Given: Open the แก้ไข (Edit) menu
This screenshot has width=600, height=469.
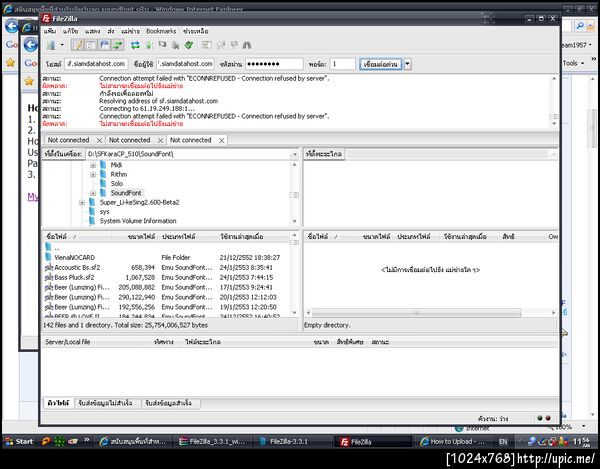Looking at the screenshot, I should pyautogui.click(x=71, y=31).
